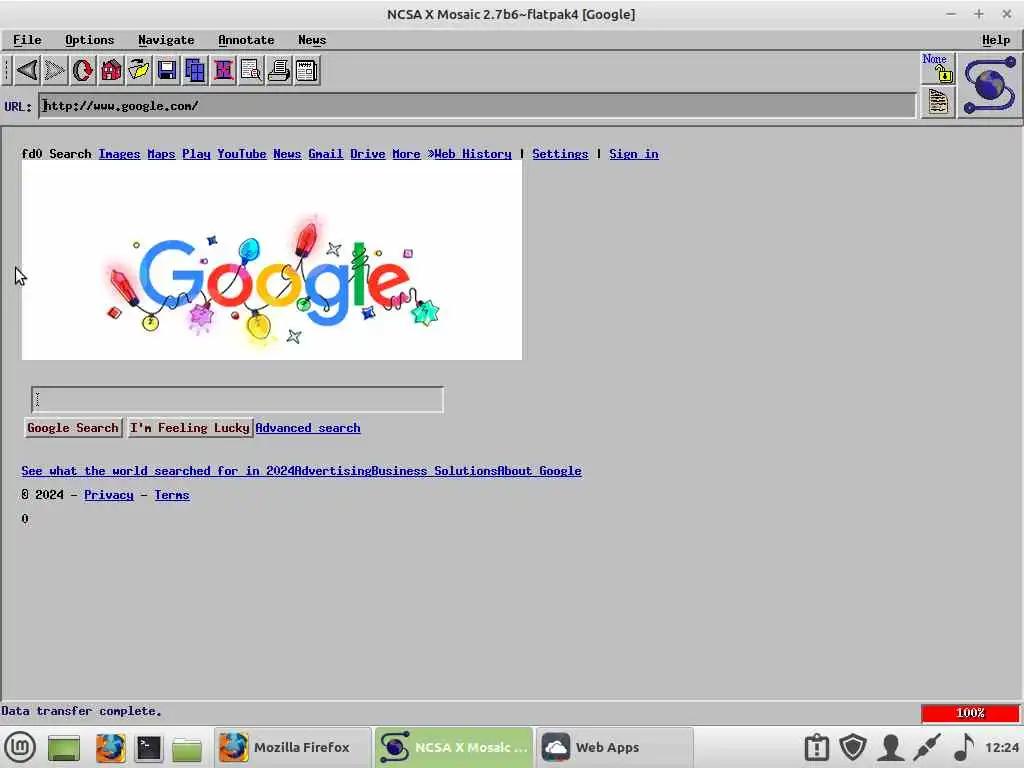The height and width of the screenshot is (768, 1024).
Task: Open the Settings link
Action: [x=560, y=154]
